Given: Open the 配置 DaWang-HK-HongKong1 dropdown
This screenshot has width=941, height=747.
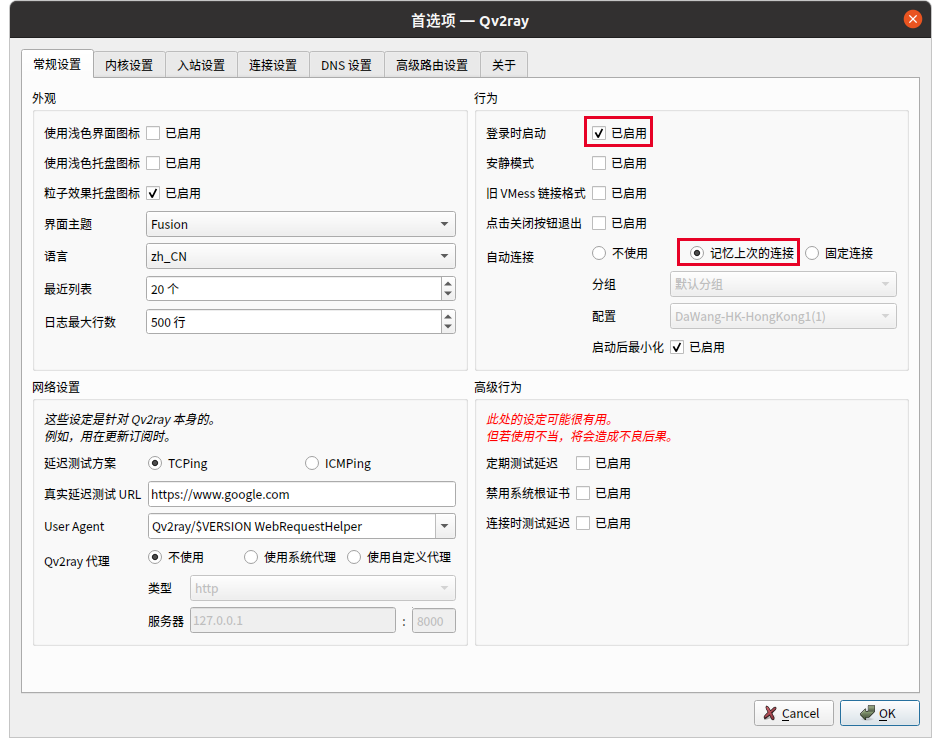Looking at the screenshot, I should pos(783,317).
